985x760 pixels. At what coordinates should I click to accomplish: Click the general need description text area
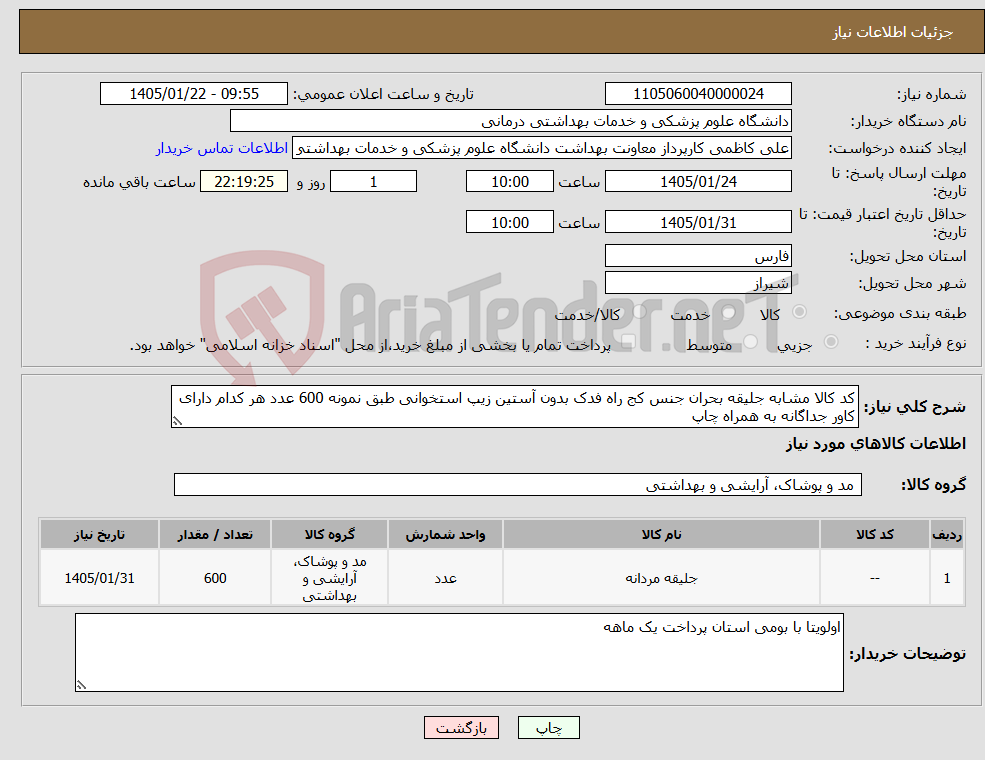514,407
